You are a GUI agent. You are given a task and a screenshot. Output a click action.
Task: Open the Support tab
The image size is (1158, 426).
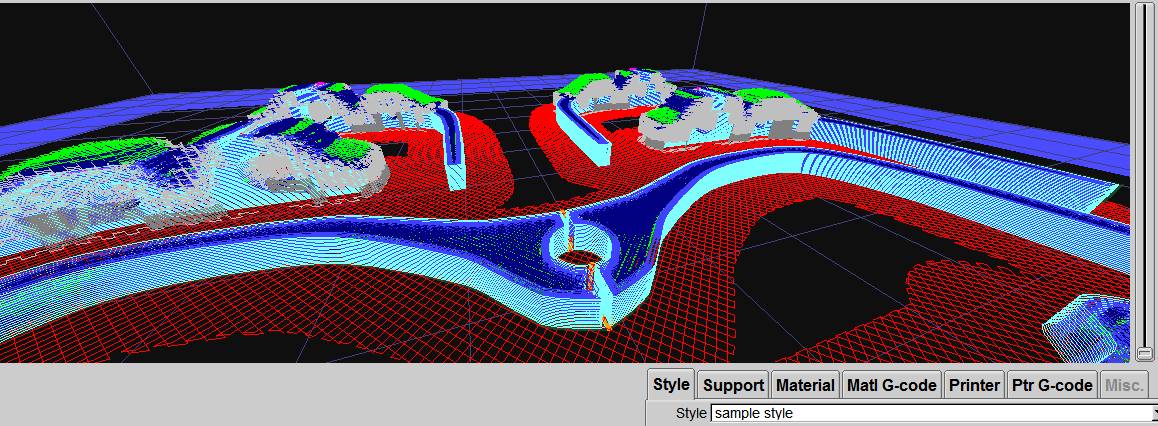click(x=733, y=385)
